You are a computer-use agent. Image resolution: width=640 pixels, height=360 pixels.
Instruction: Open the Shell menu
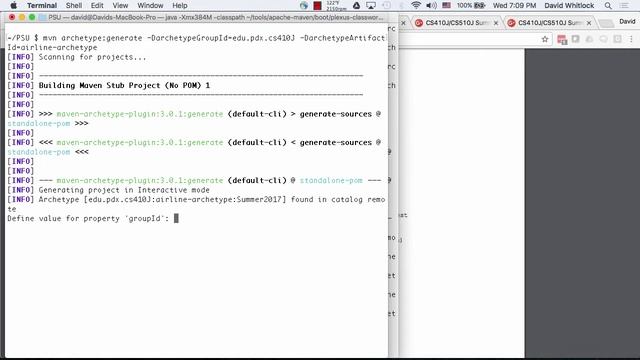coord(73,5)
